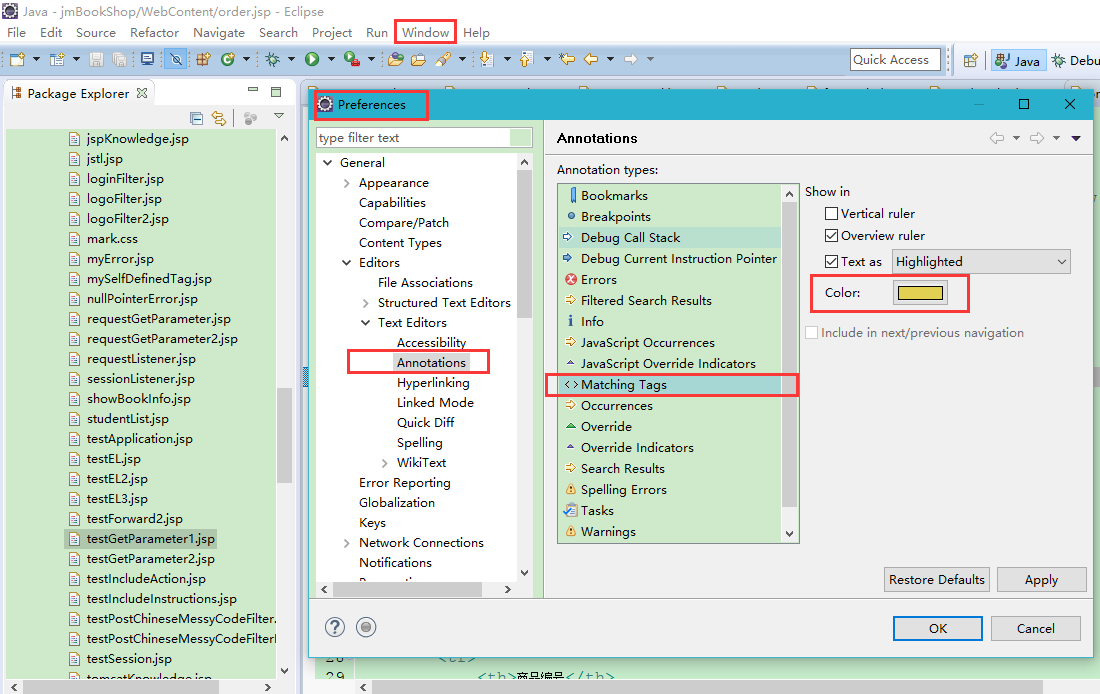Enable the Vertical ruler checkbox
Screen dimensions: 1100x694
831,213
